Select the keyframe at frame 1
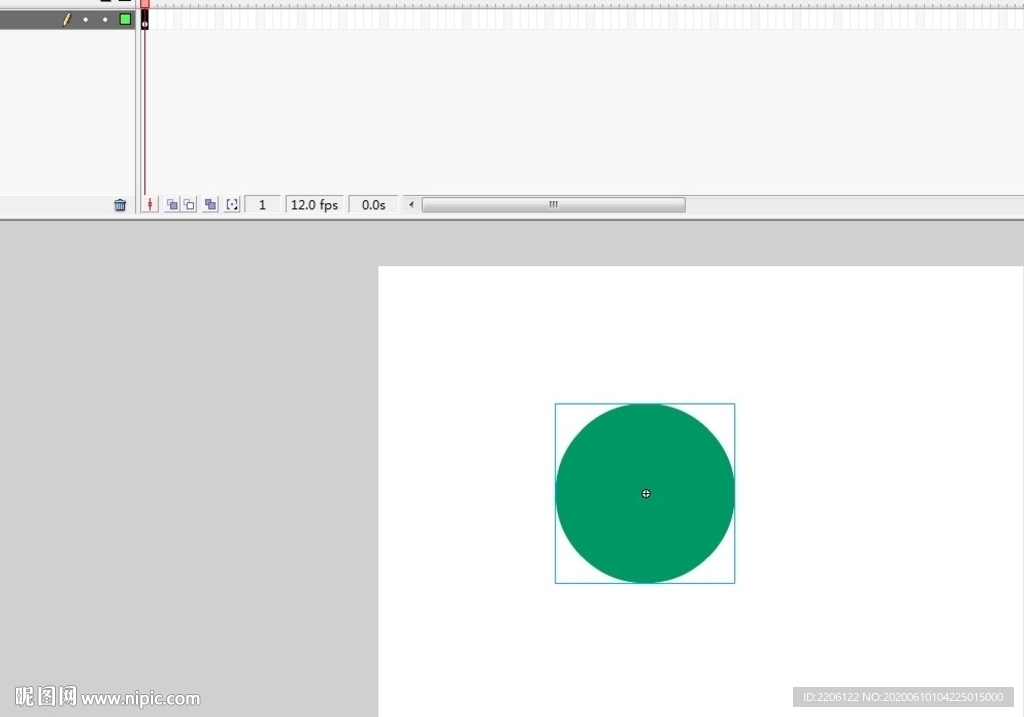 pos(145,20)
